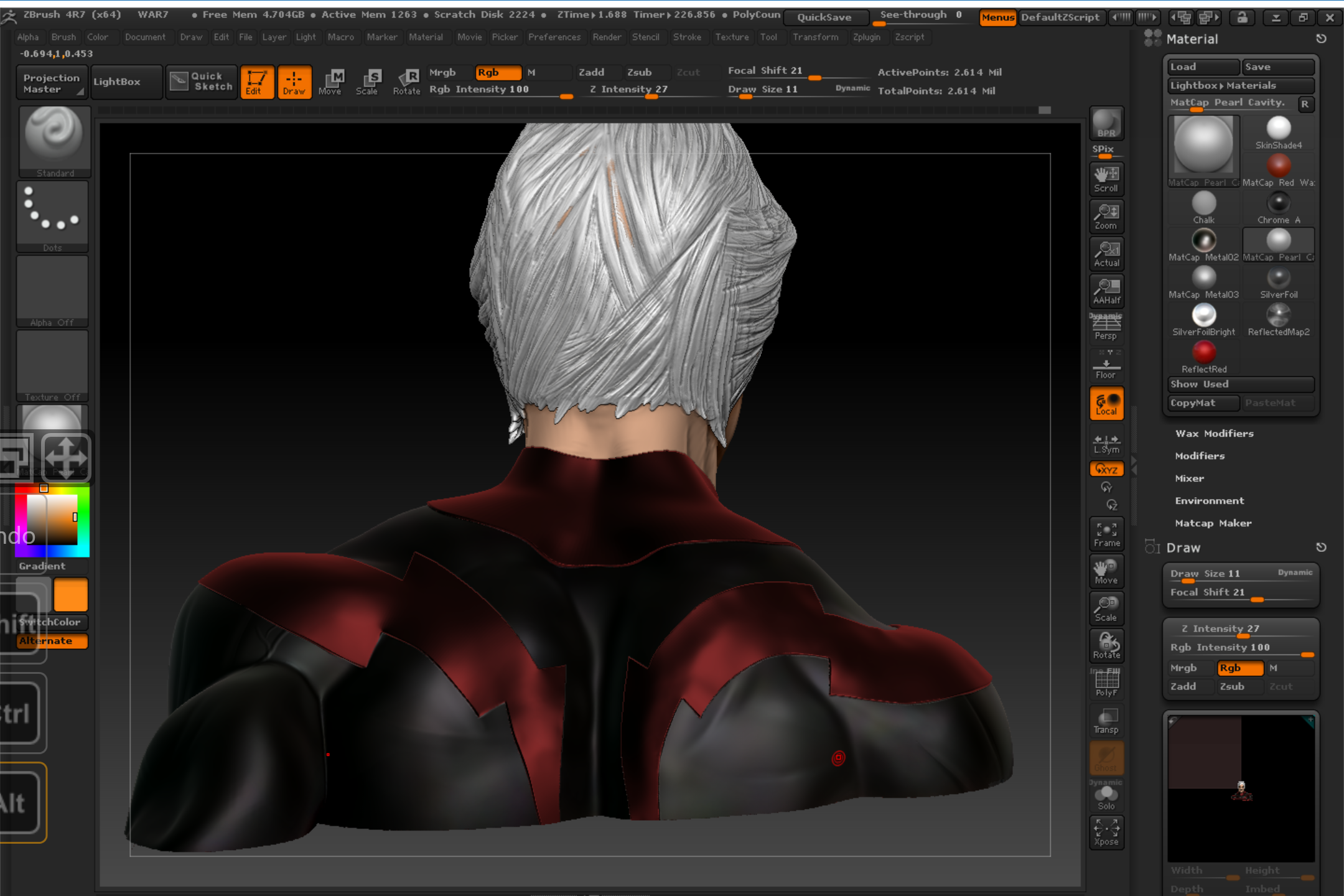The height and width of the screenshot is (896, 1344).
Task: Click the QuickSave button
Action: tap(824, 17)
